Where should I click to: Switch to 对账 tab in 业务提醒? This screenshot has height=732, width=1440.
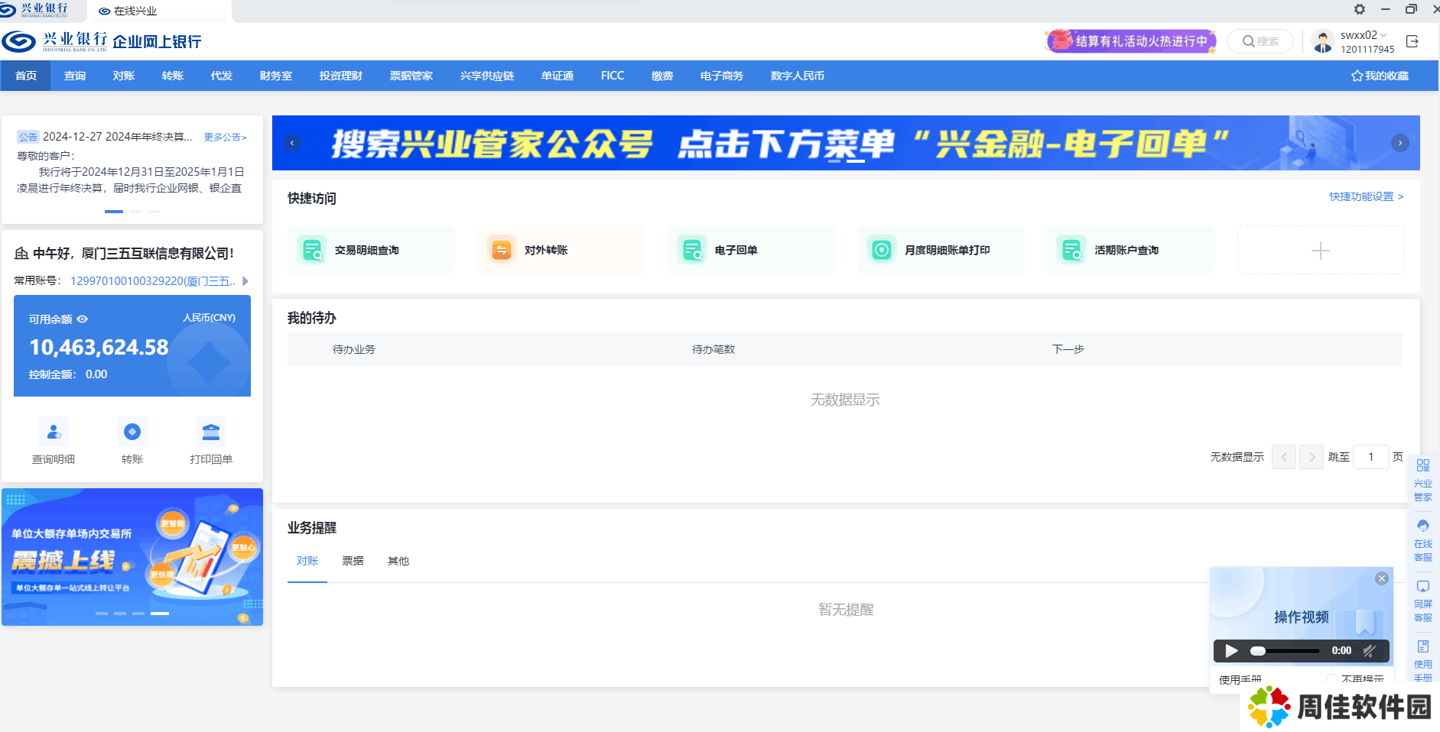click(307, 561)
